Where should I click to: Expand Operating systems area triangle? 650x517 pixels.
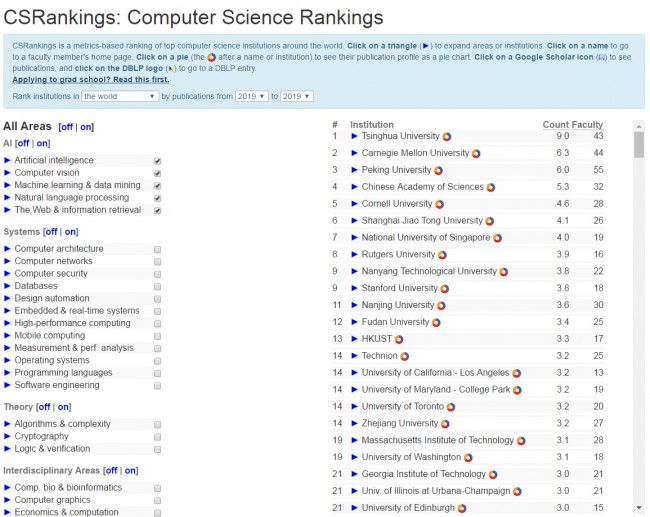pos(7,360)
